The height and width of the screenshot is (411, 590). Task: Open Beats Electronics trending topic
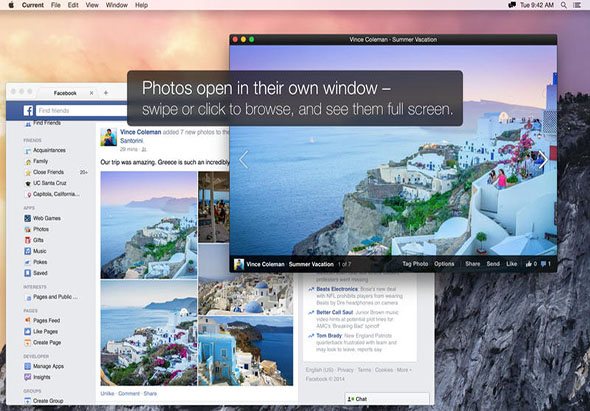pos(337,289)
